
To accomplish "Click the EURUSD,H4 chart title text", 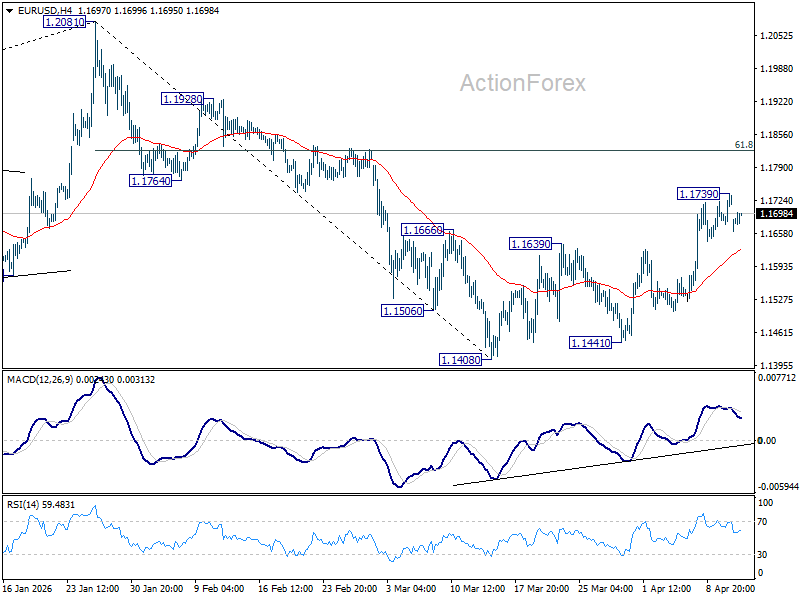I will (x=45, y=11).
